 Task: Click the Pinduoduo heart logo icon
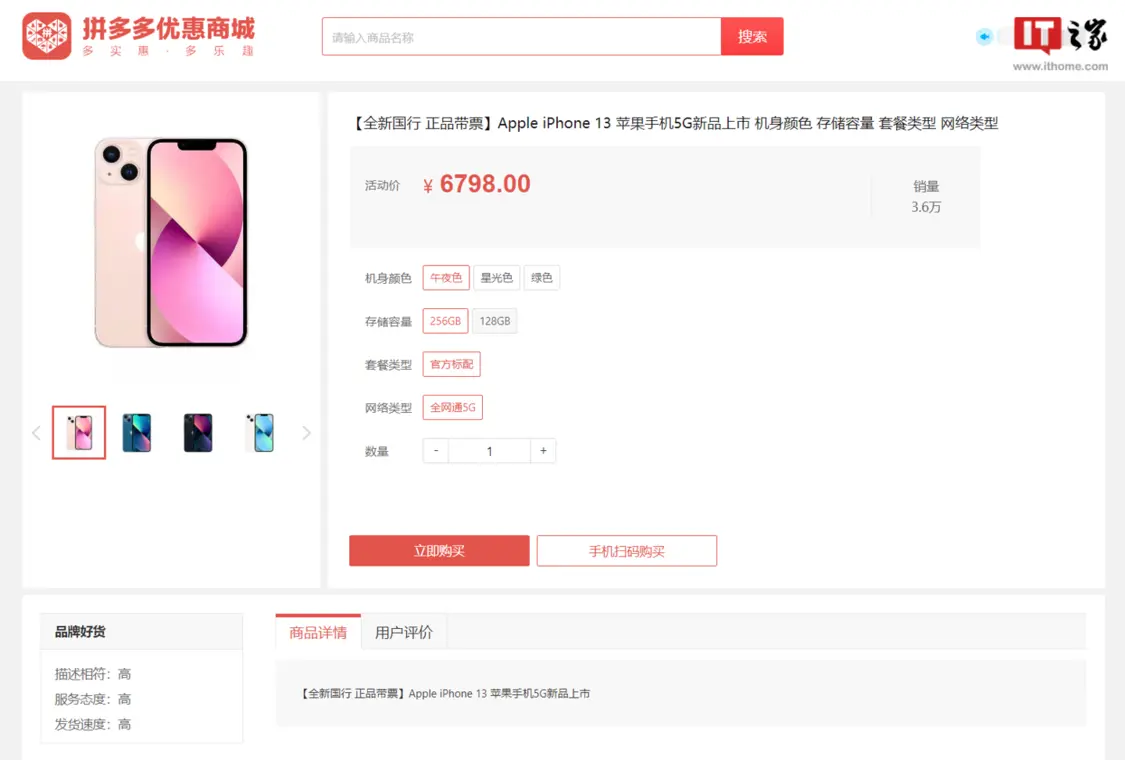point(47,36)
